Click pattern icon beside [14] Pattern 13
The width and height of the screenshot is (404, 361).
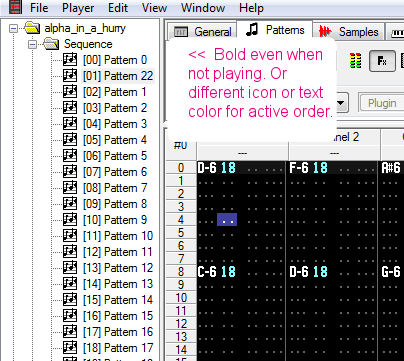tap(70, 283)
